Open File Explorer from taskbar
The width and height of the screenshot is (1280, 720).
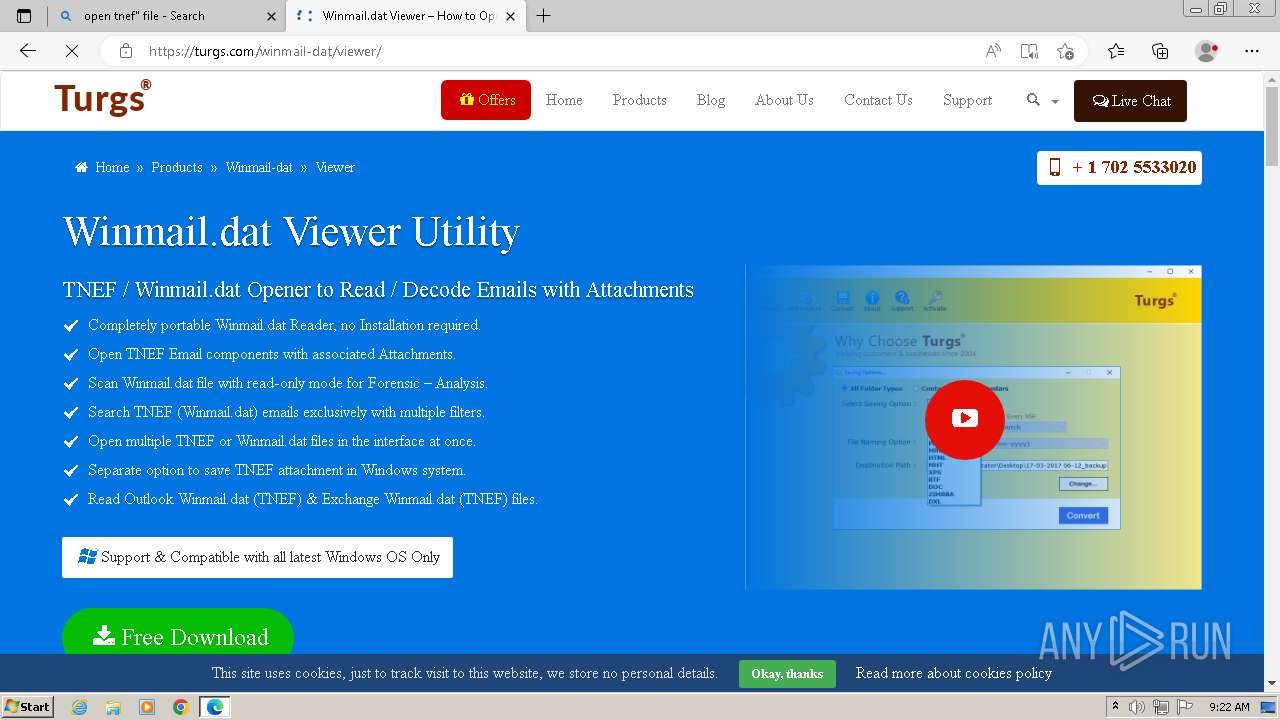tap(113, 707)
